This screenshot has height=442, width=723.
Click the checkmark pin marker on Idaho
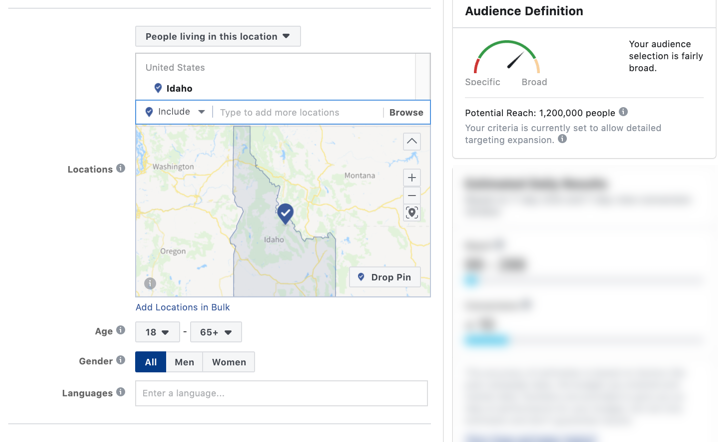pos(285,214)
